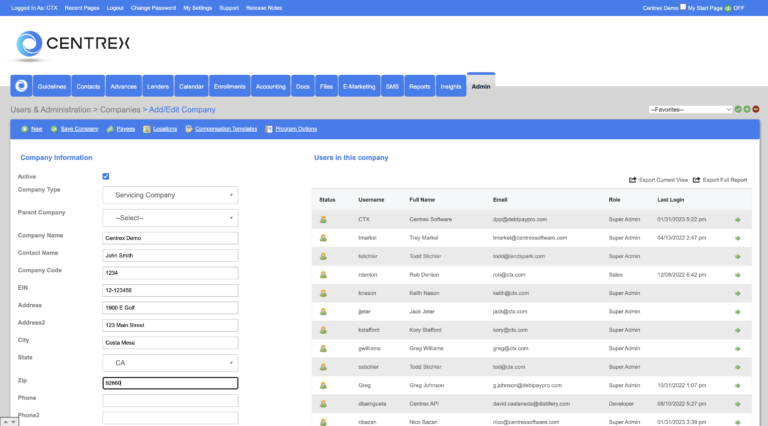Open the home swirl icon tab
Viewport: 768px width, 426px height.
pos(21,86)
